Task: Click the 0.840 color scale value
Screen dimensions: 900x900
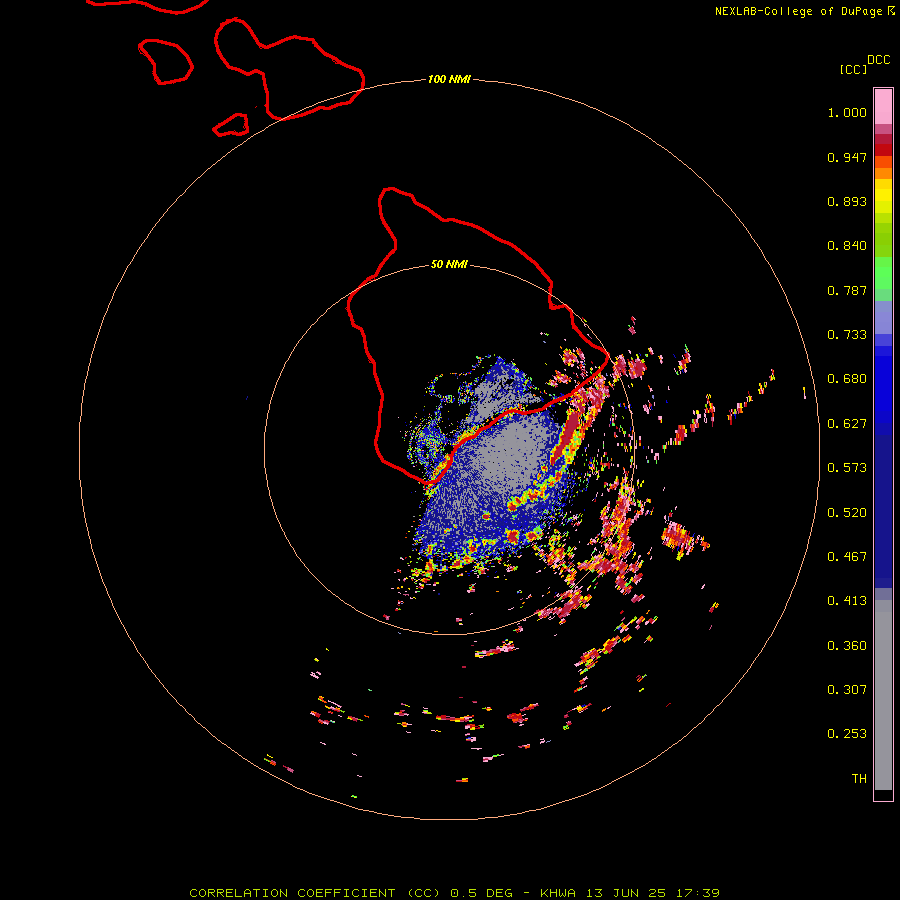Action: pos(847,246)
